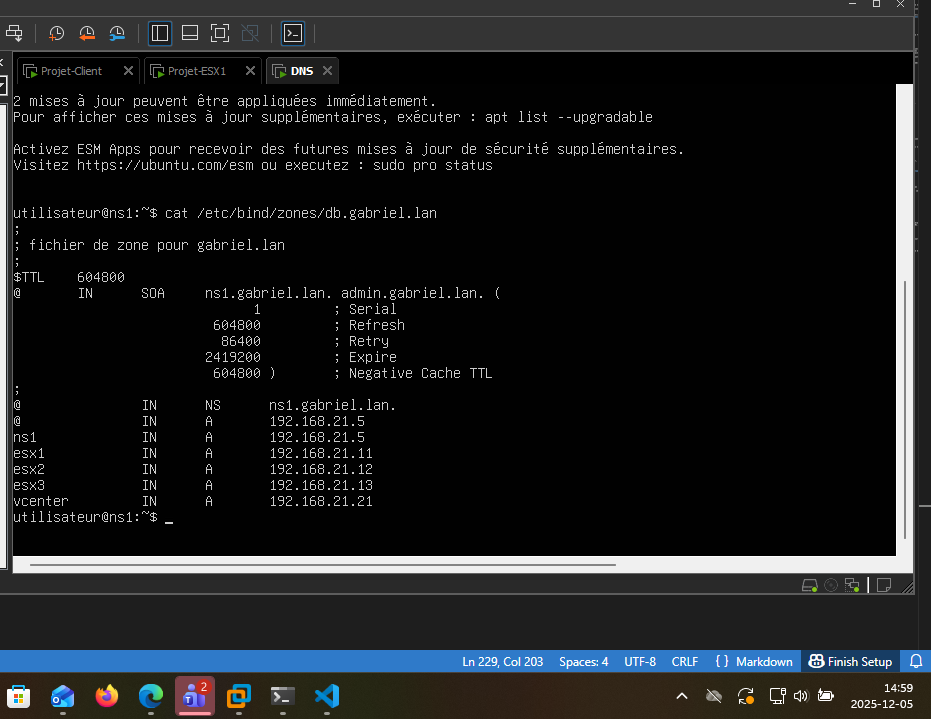Open the VS Code notifications bell
Screen dimensions: 931x719
tap(916, 662)
